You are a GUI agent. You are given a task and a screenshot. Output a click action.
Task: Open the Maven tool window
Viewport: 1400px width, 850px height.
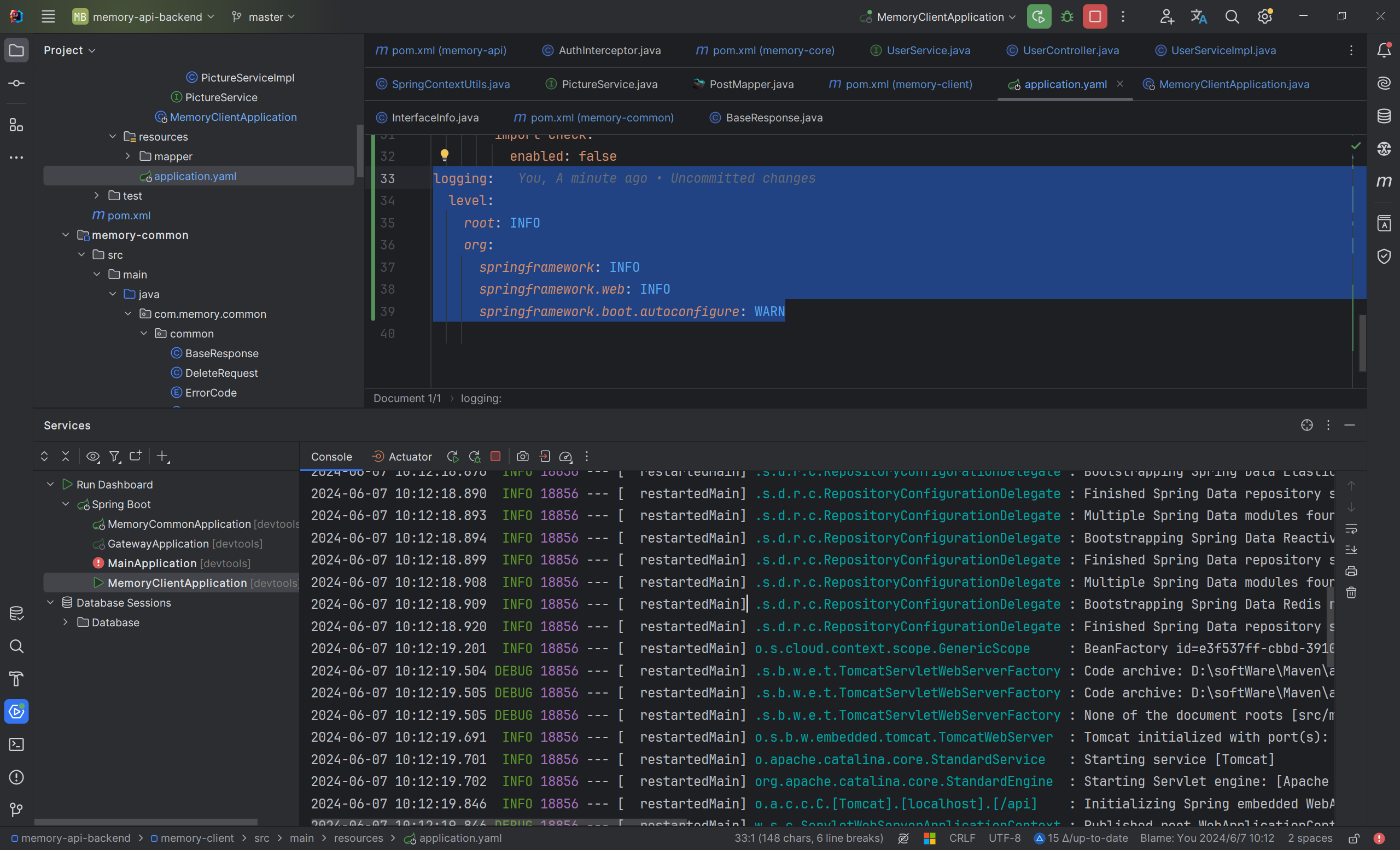coord(1384,181)
